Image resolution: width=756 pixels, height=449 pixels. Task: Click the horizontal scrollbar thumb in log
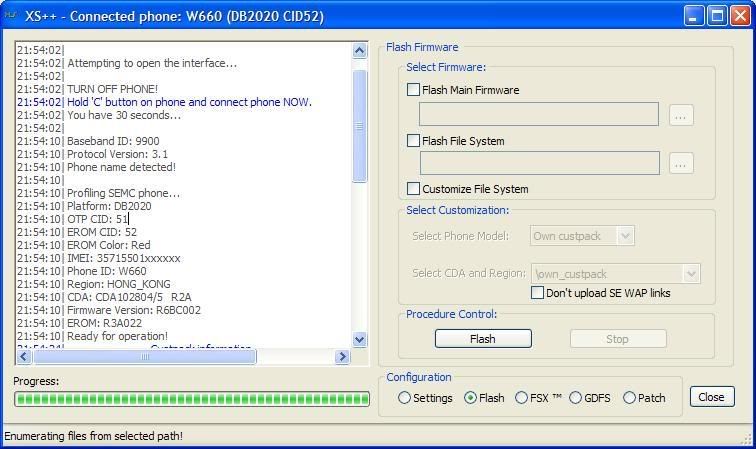point(145,357)
